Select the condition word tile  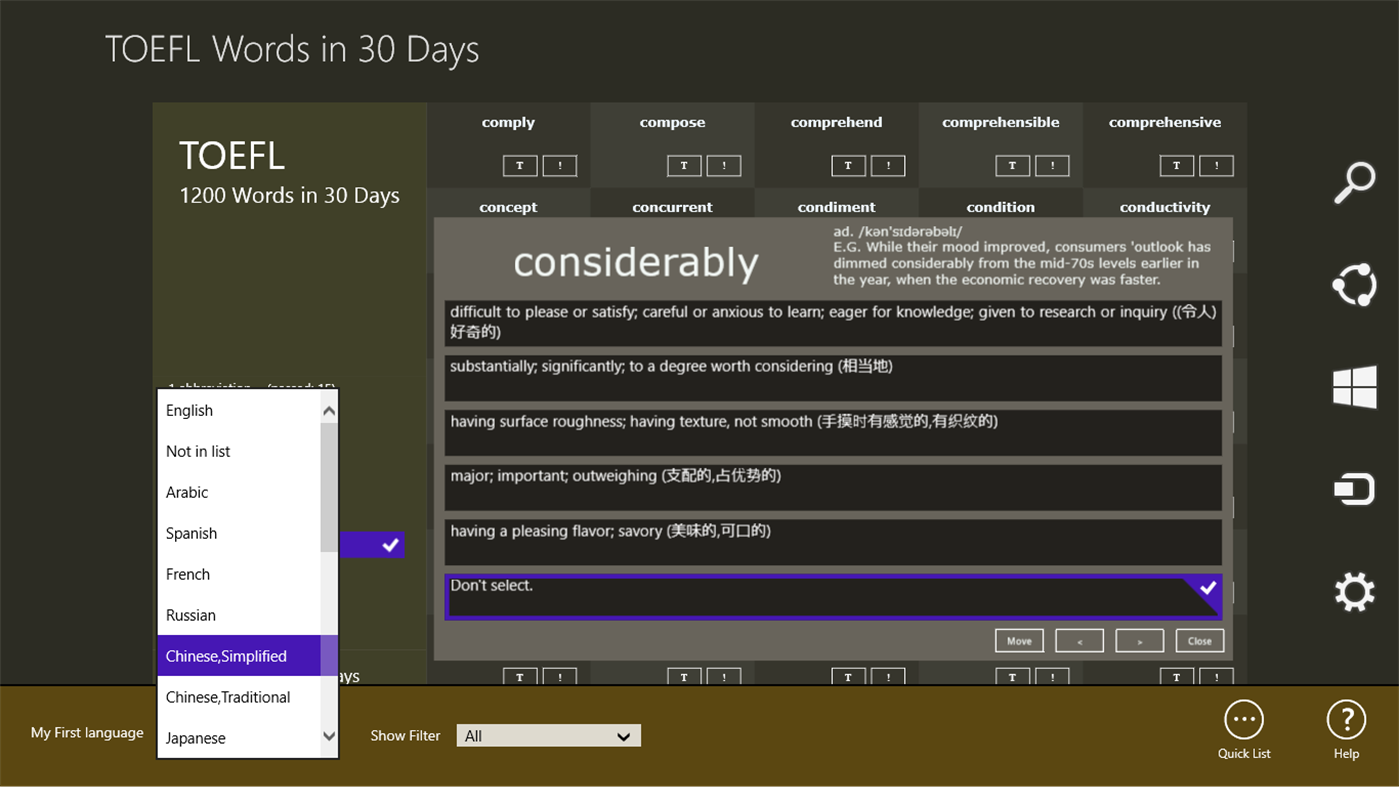(1000, 207)
